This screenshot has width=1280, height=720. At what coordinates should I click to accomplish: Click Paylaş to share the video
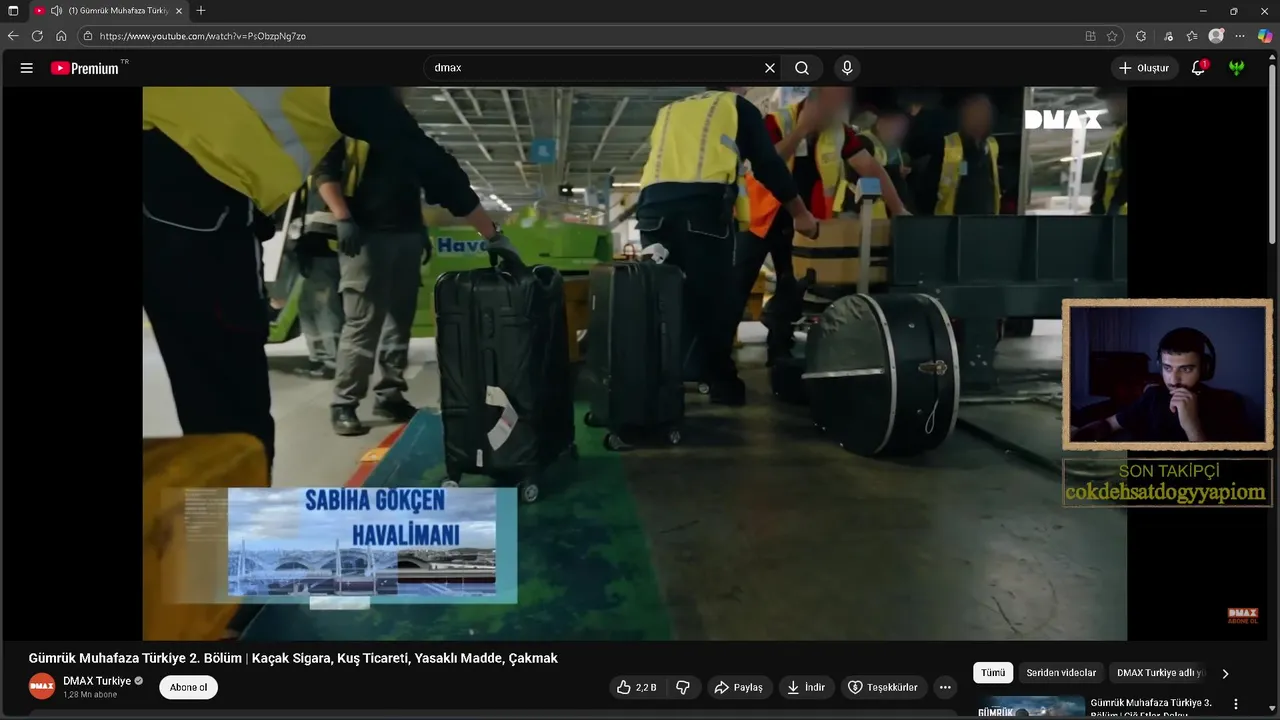[738, 687]
